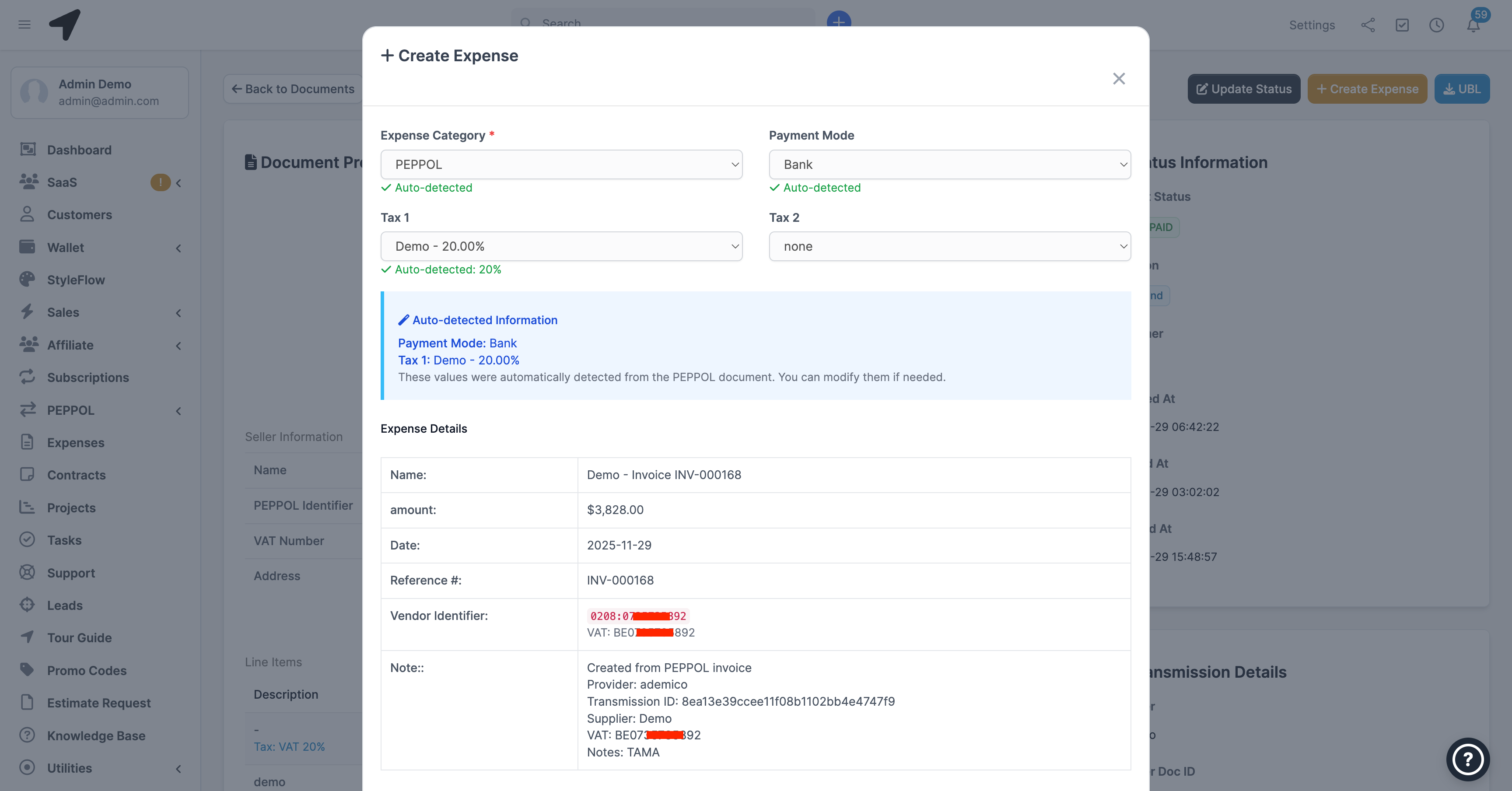Click the checklist icon in the top bar
The width and height of the screenshot is (1512, 791).
[1402, 25]
